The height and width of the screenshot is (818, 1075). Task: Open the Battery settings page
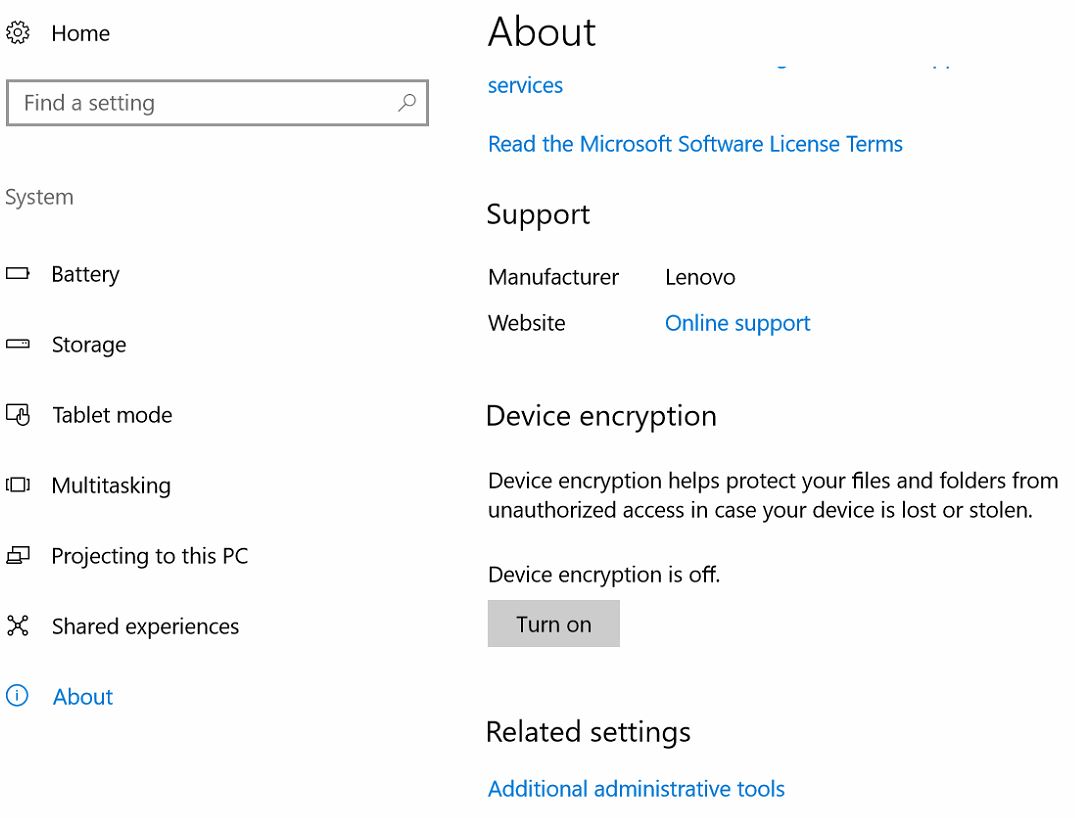click(85, 274)
